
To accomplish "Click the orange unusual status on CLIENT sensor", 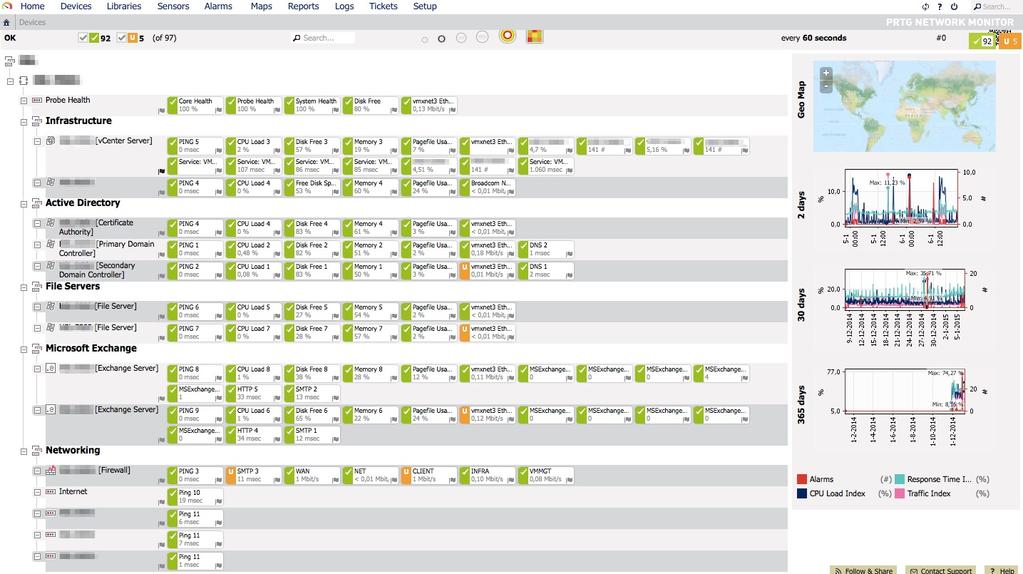I will [x=406, y=475].
